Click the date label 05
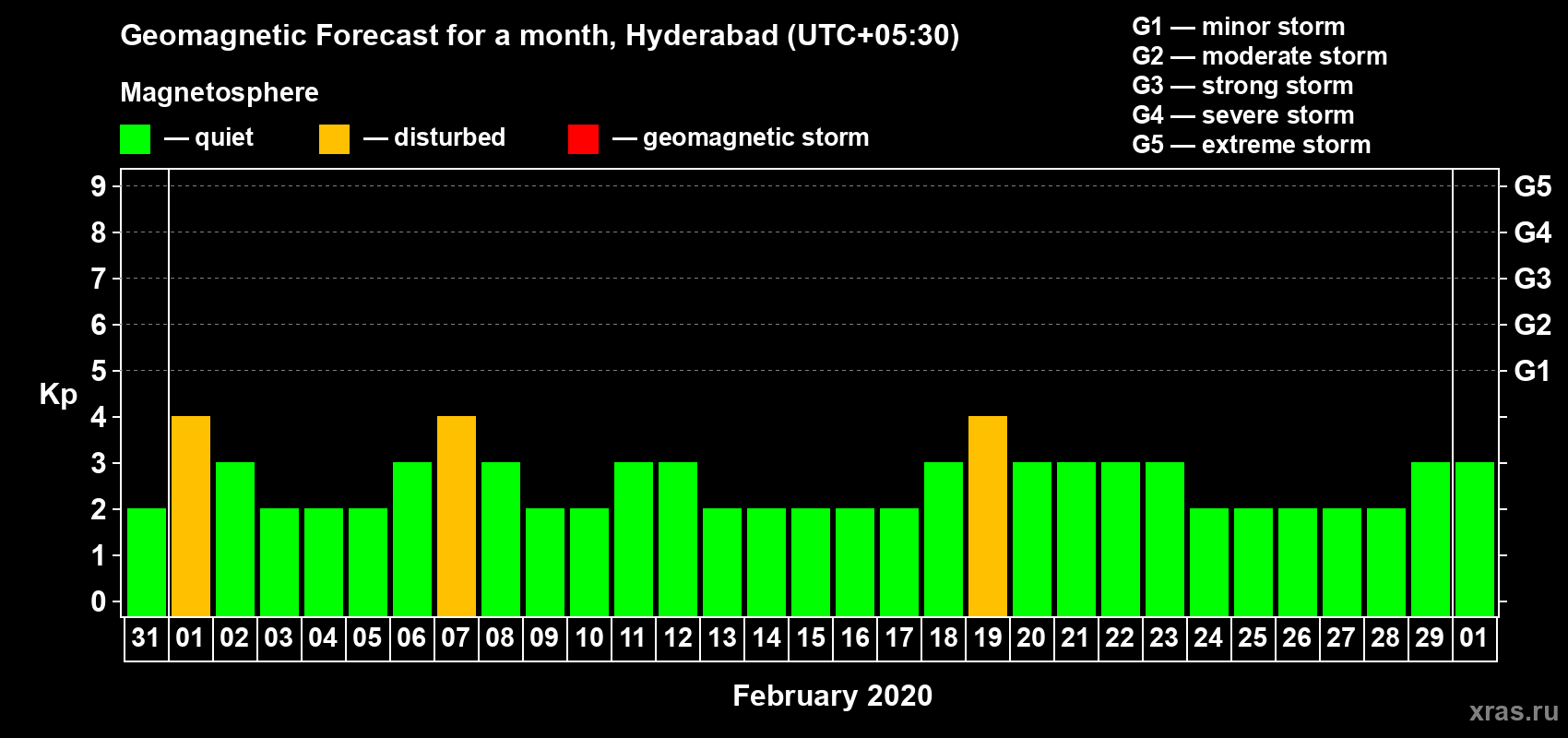1568x738 pixels. pos(367,637)
